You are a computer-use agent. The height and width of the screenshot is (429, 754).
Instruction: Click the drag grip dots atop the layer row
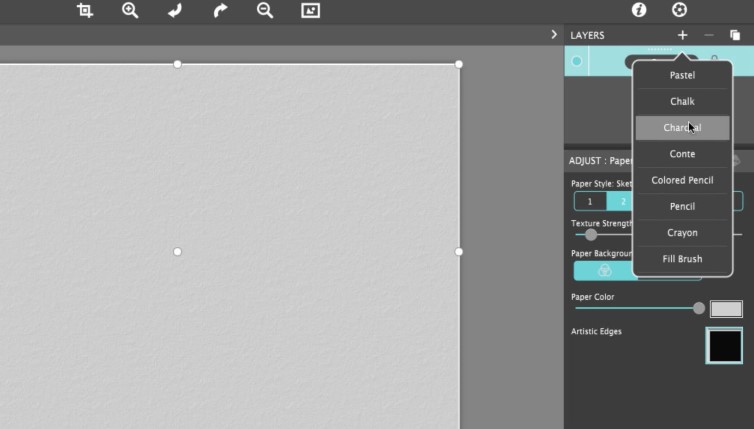(660, 49)
